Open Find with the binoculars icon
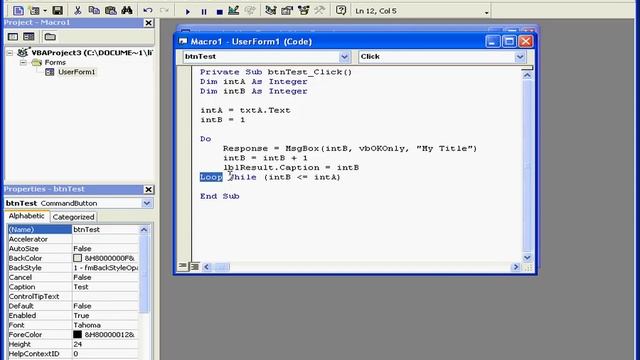Image resolution: width=640 pixels, height=360 pixels. point(127,10)
